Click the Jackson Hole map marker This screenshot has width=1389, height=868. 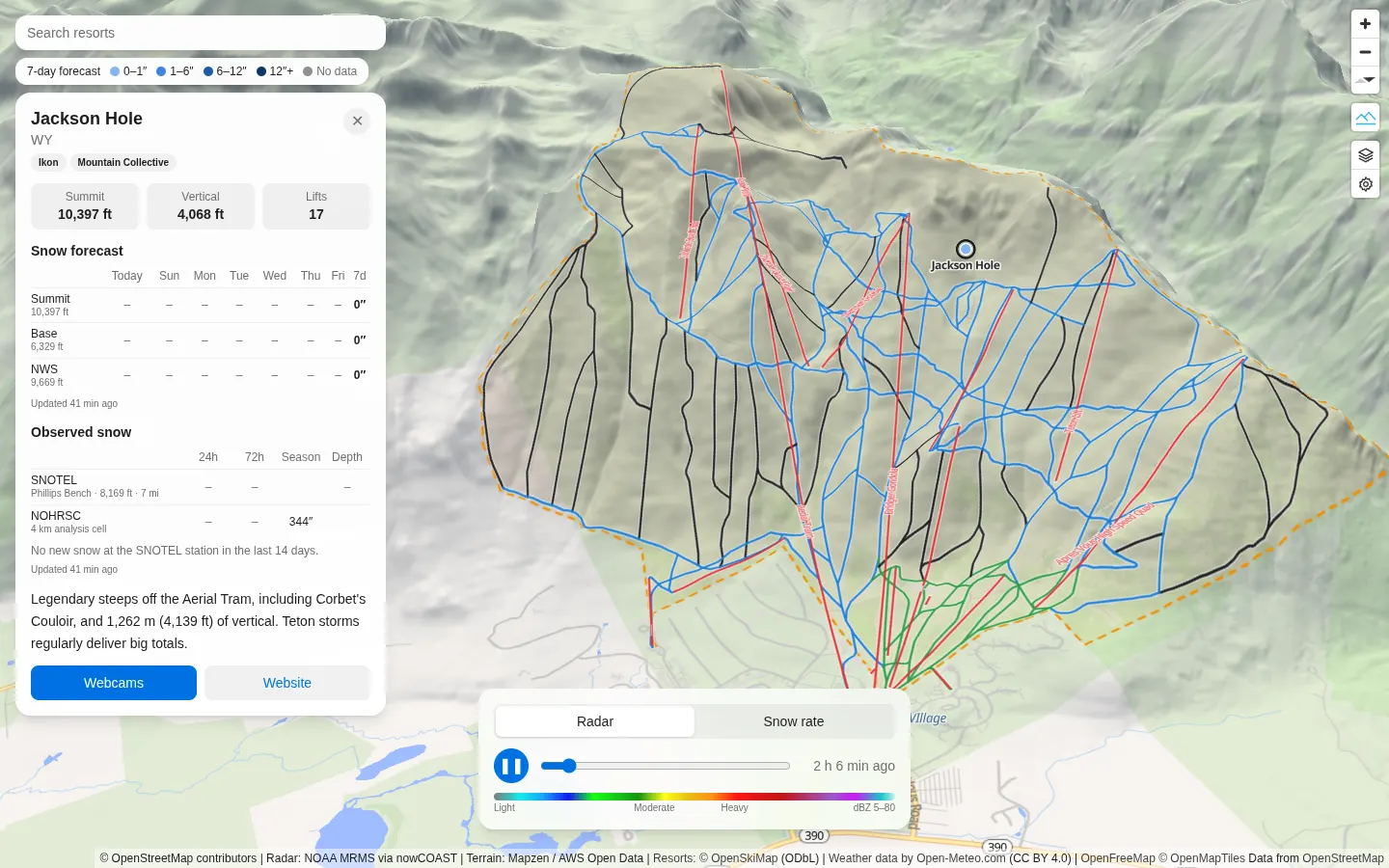tap(966, 249)
